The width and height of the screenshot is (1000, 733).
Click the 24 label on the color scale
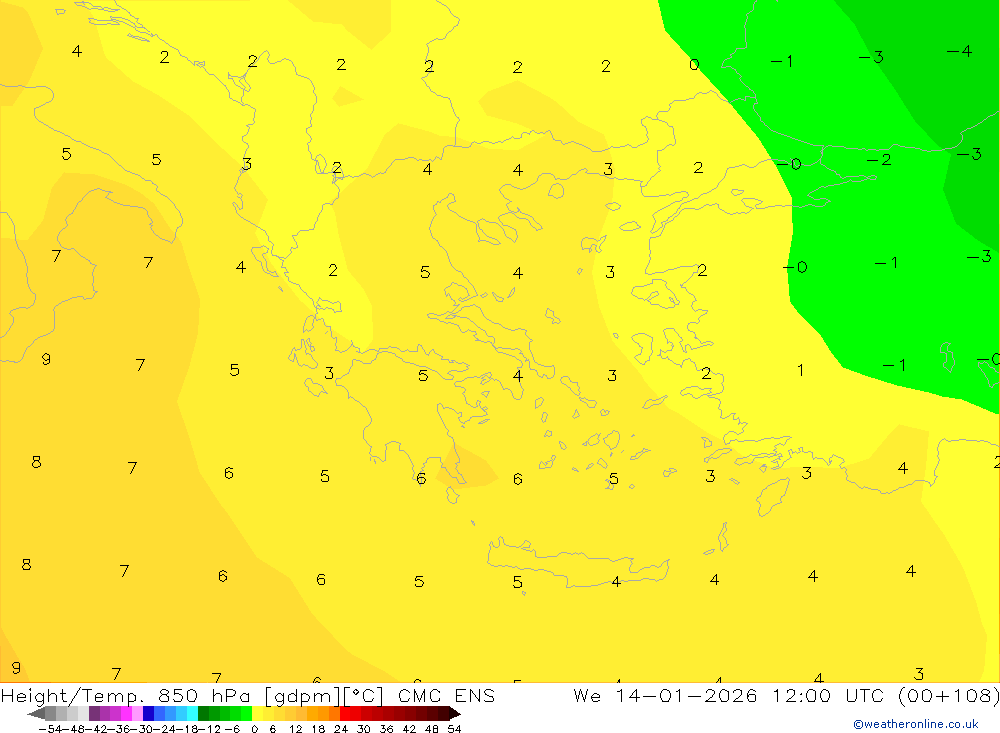coord(341,729)
